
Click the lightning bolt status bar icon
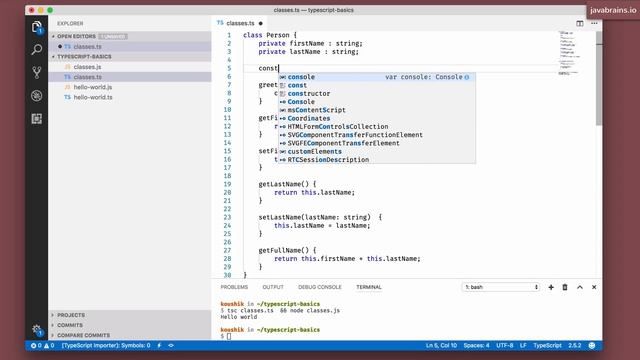pos(159,346)
